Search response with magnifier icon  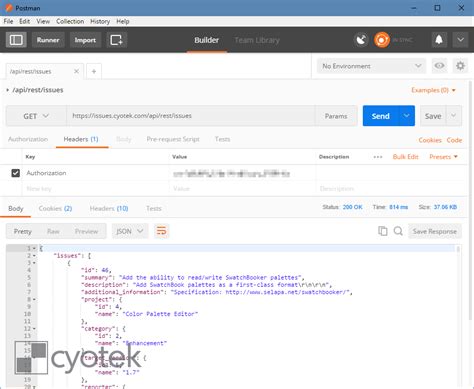tap(398, 231)
